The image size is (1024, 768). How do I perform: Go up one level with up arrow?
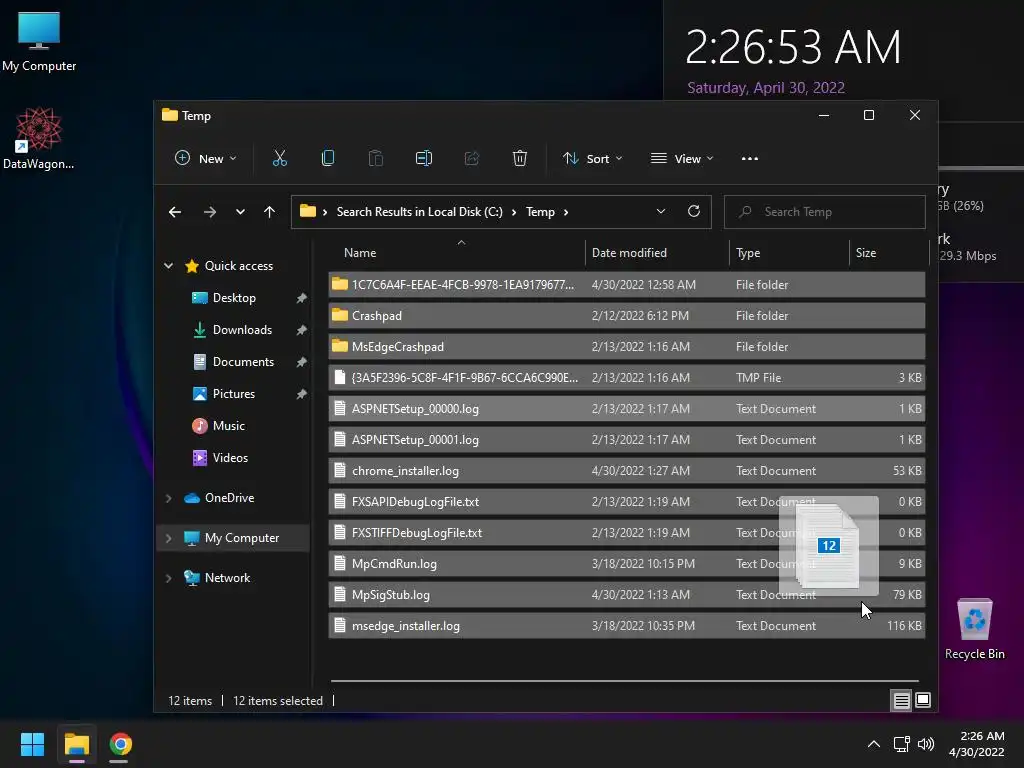269,212
